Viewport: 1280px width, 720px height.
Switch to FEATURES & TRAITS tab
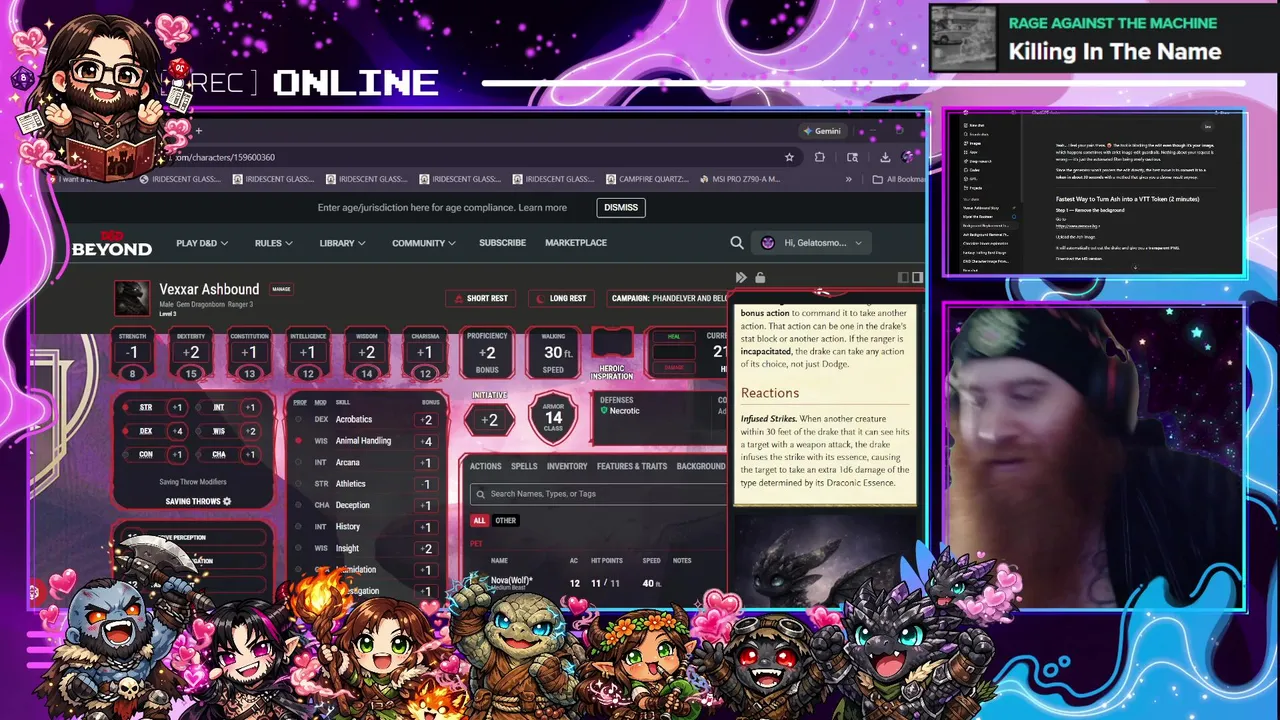pos(632,466)
